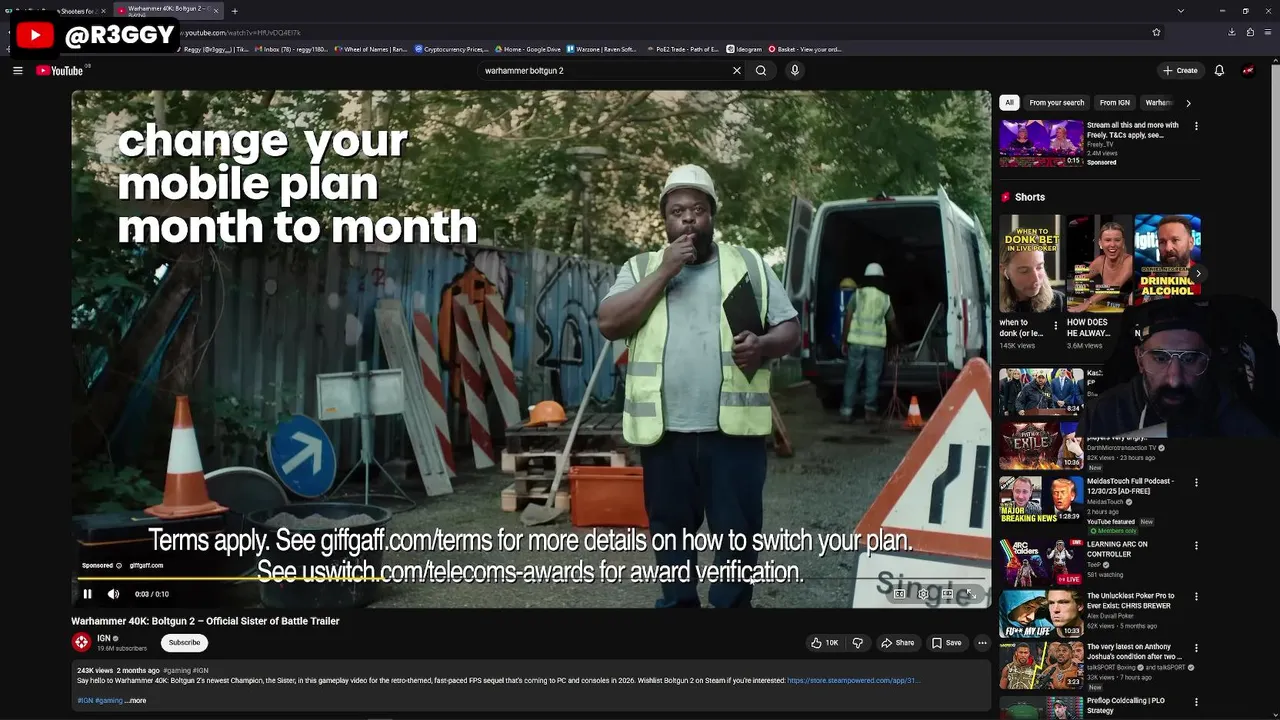
Task: Dislike the video with thumbs down
Action: coord(857,643)
